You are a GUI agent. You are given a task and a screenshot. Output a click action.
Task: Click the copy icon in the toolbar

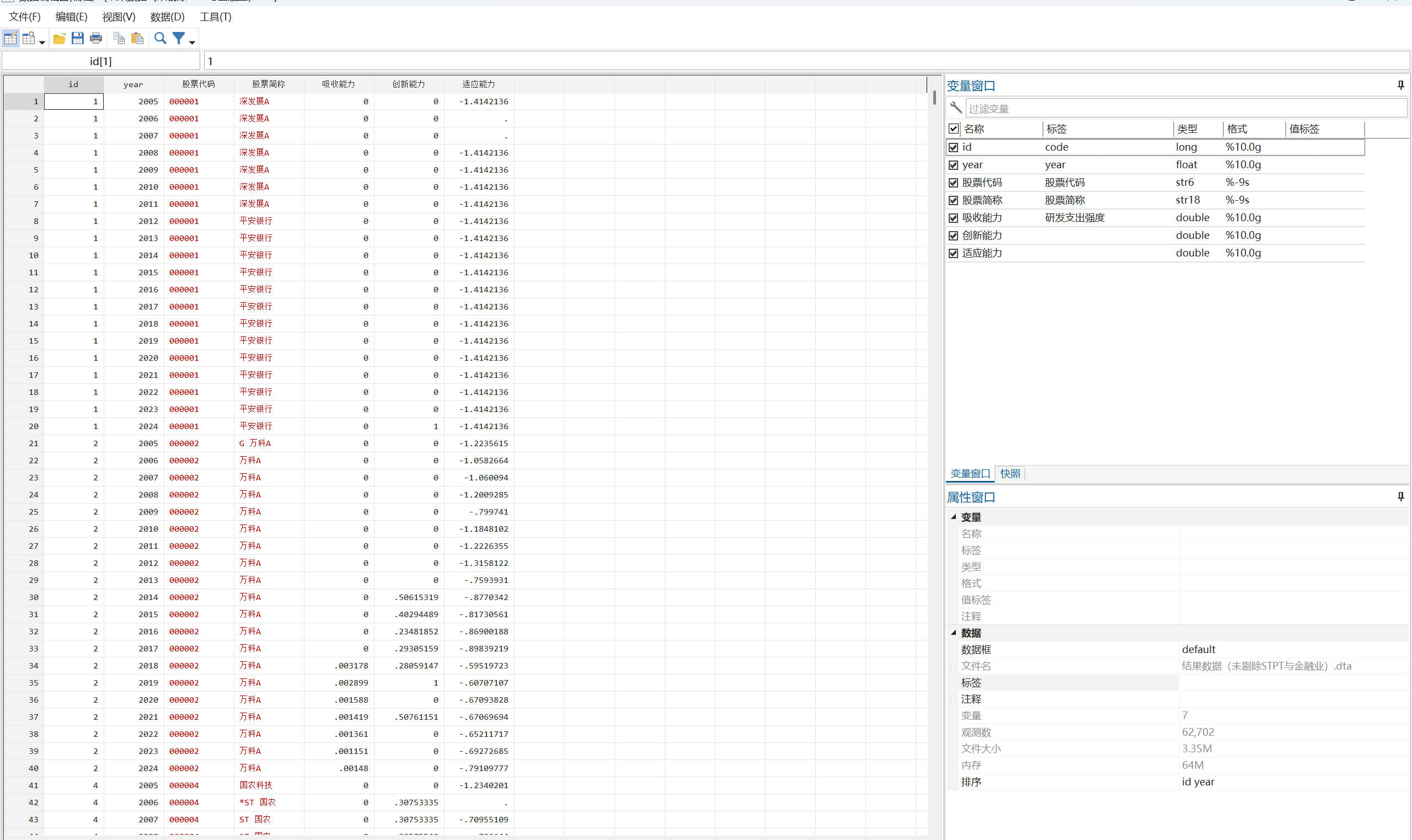119,39
